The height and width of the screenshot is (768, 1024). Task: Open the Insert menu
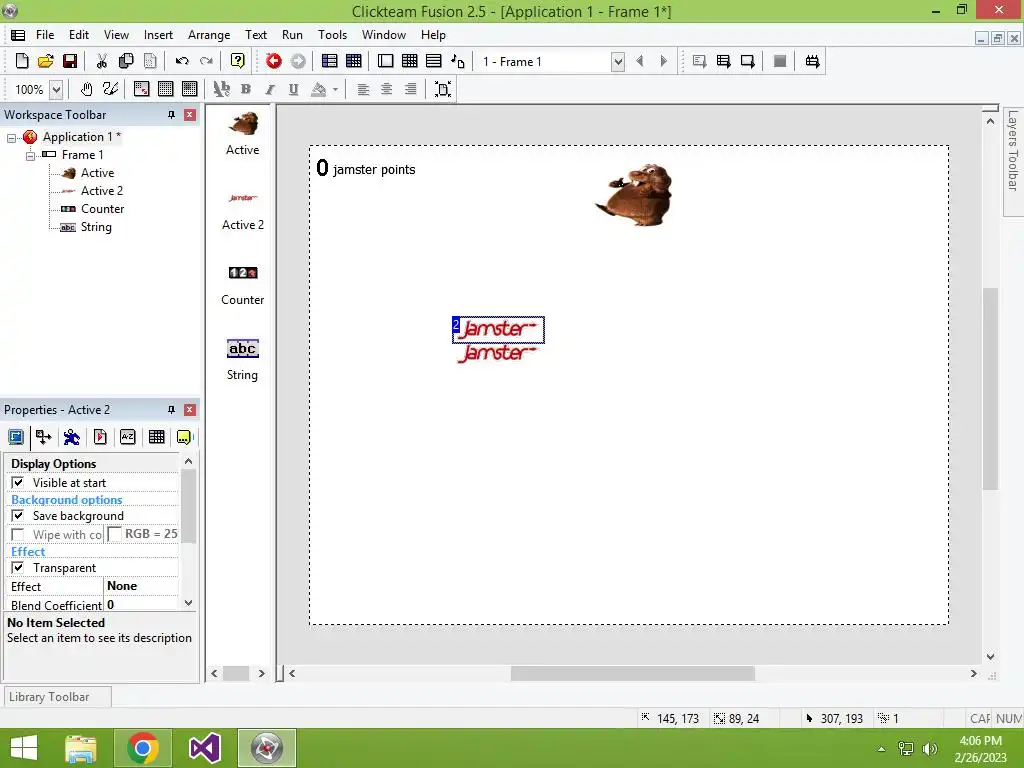[158, 35]
